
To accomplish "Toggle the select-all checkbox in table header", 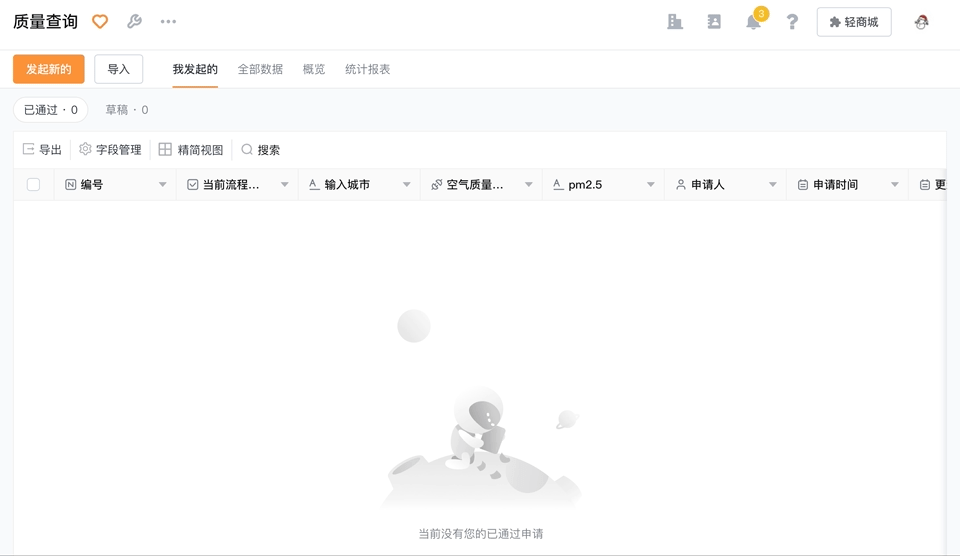I will [34, 184].
